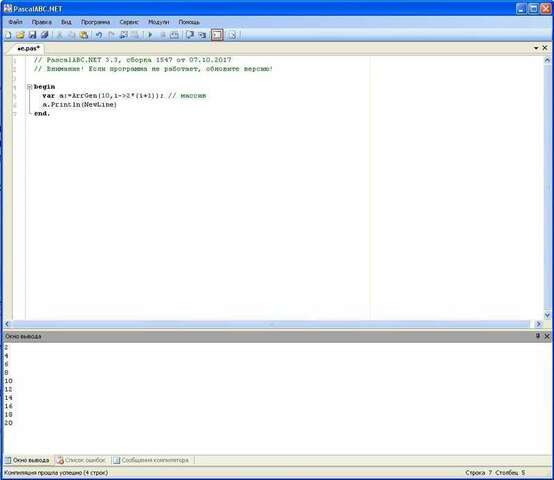
Task: Collapse the begin block fold marker
Action: (30, 87)
